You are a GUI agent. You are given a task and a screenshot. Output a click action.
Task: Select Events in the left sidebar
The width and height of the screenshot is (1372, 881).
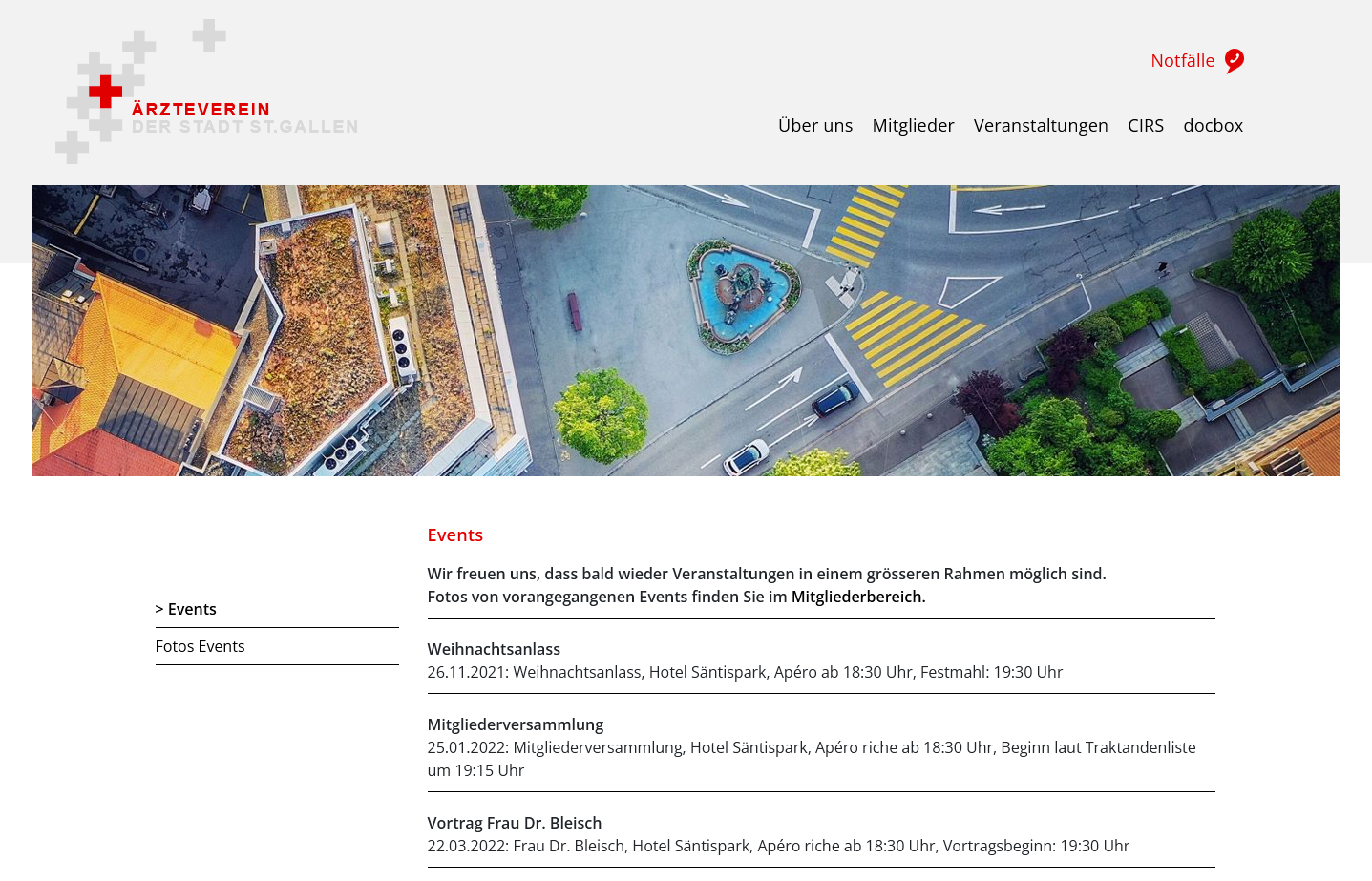(191, 609)
